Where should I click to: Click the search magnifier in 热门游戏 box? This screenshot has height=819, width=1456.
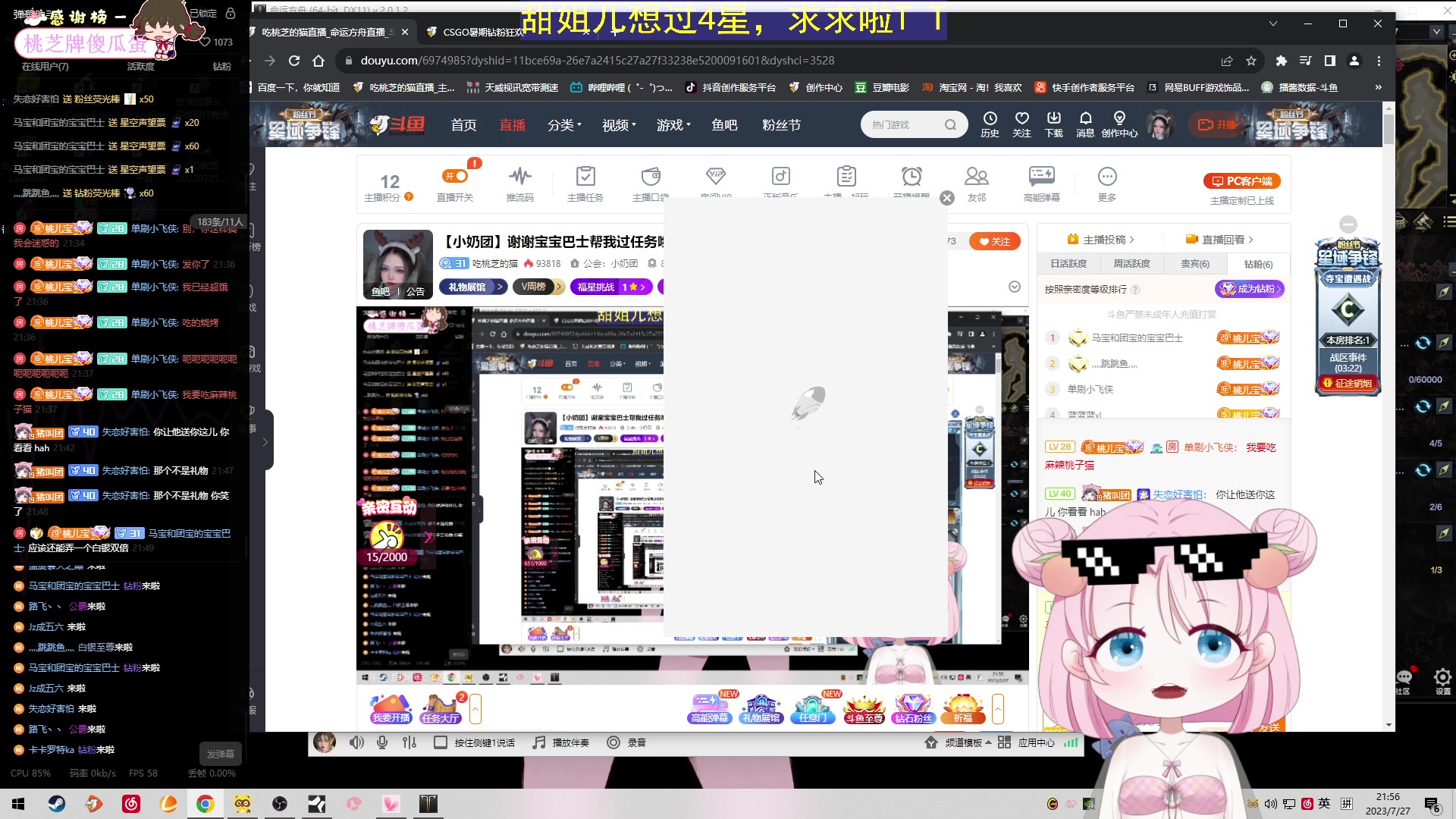click(950, 125)
